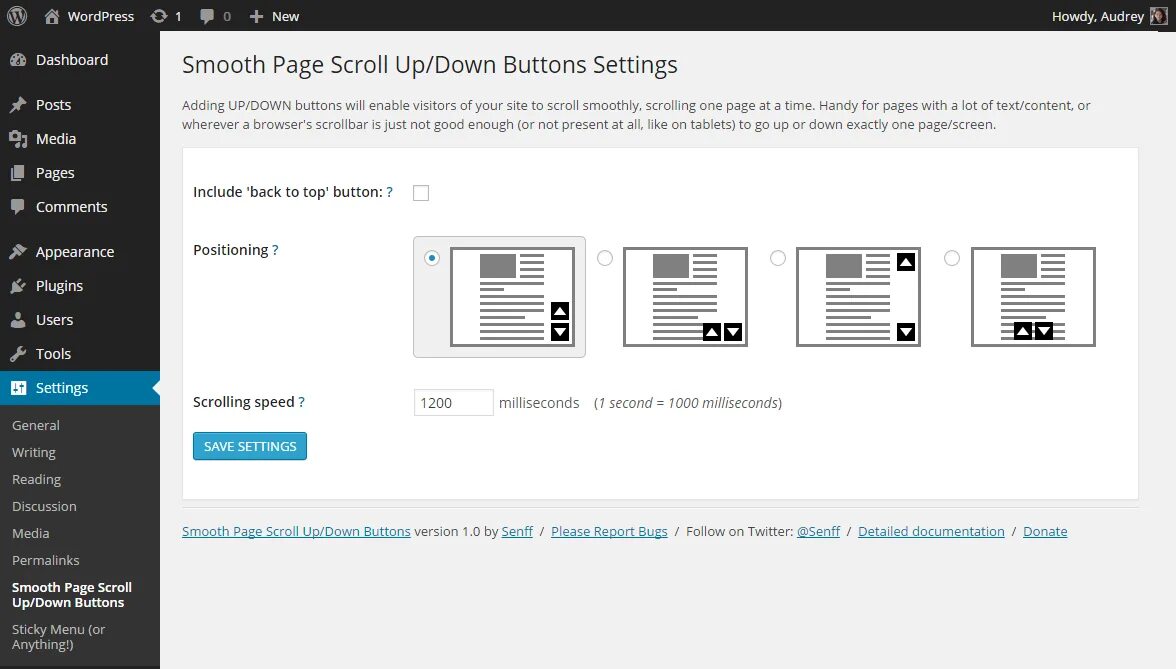Click the bottom-center buttons layout thumbnail
Screen dimensions: 1176x669
1034,297
